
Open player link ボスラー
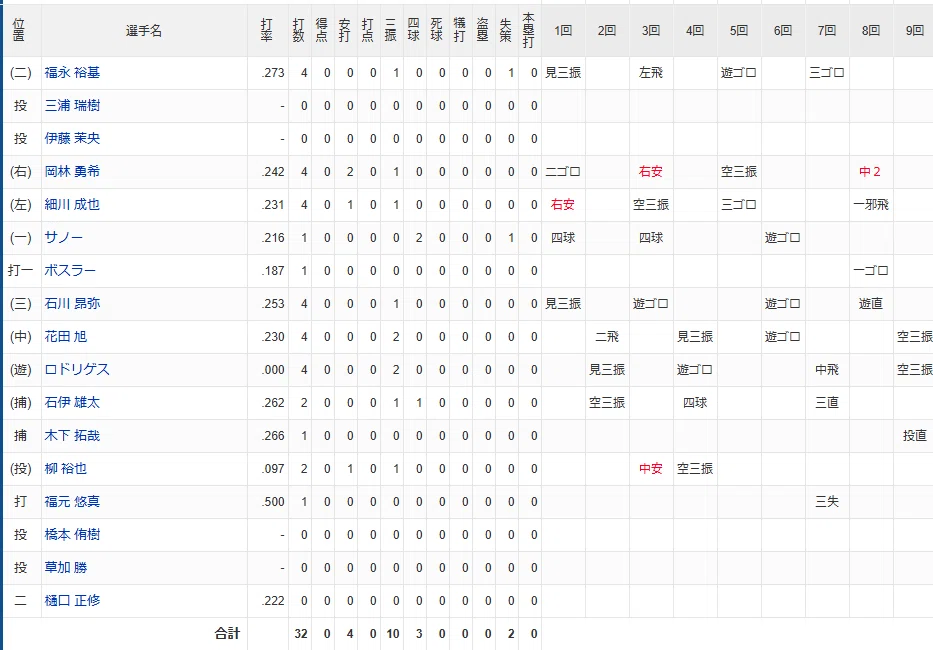coord(70,270)
